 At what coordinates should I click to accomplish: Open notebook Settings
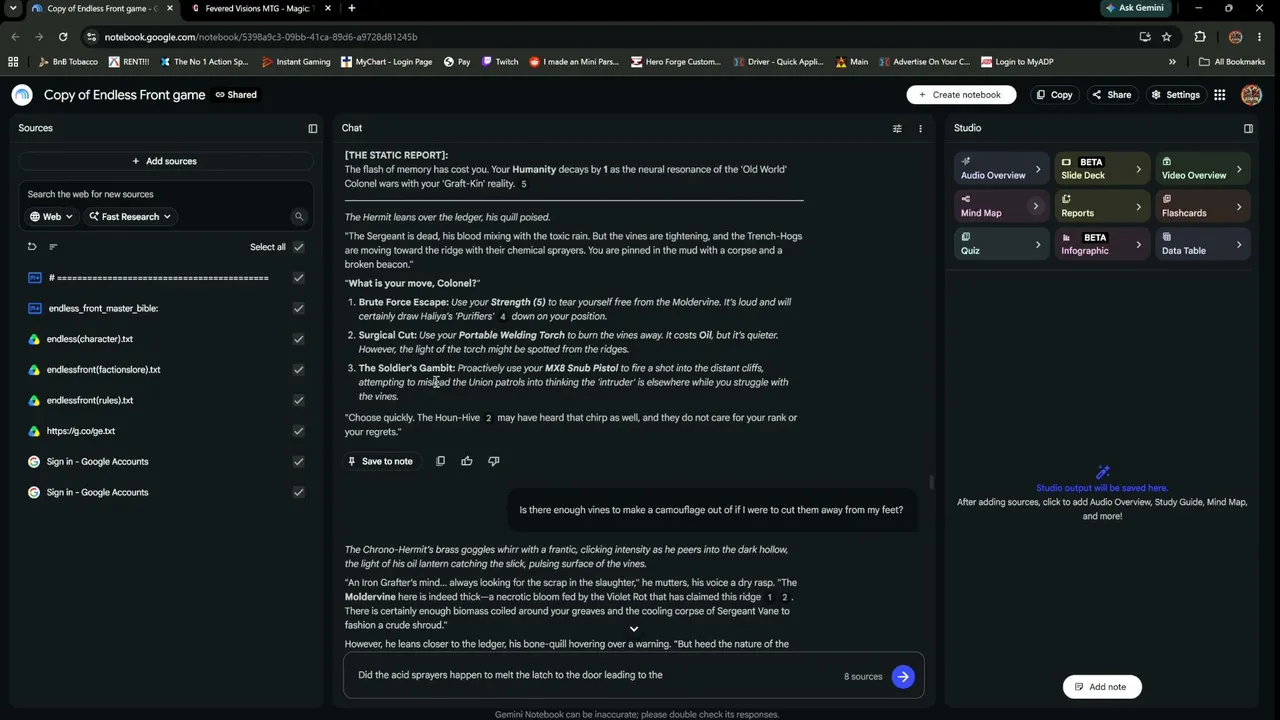pos(1175,95)
